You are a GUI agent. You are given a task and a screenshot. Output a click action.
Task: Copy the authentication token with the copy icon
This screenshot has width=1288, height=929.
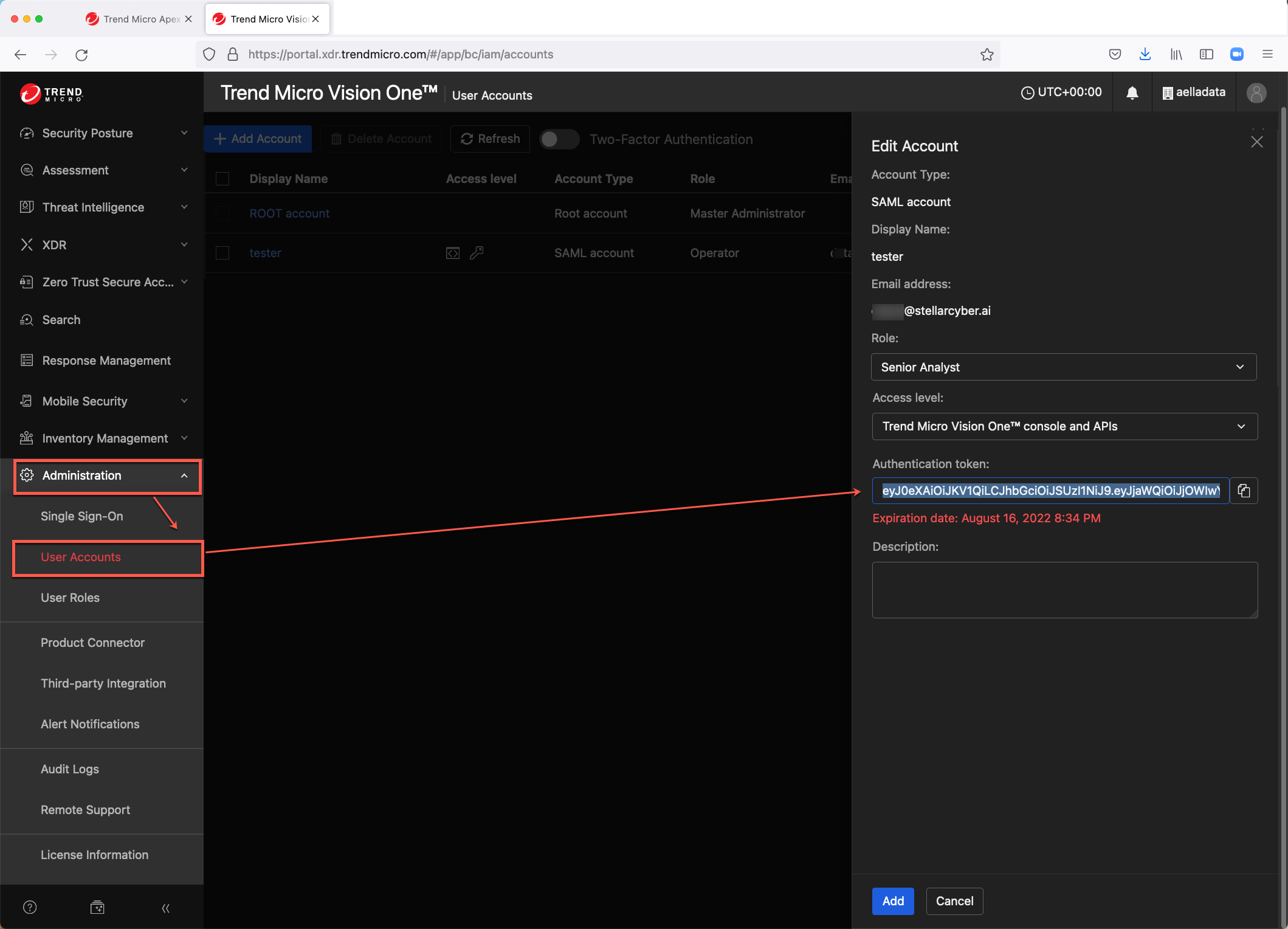point(1244,491)
